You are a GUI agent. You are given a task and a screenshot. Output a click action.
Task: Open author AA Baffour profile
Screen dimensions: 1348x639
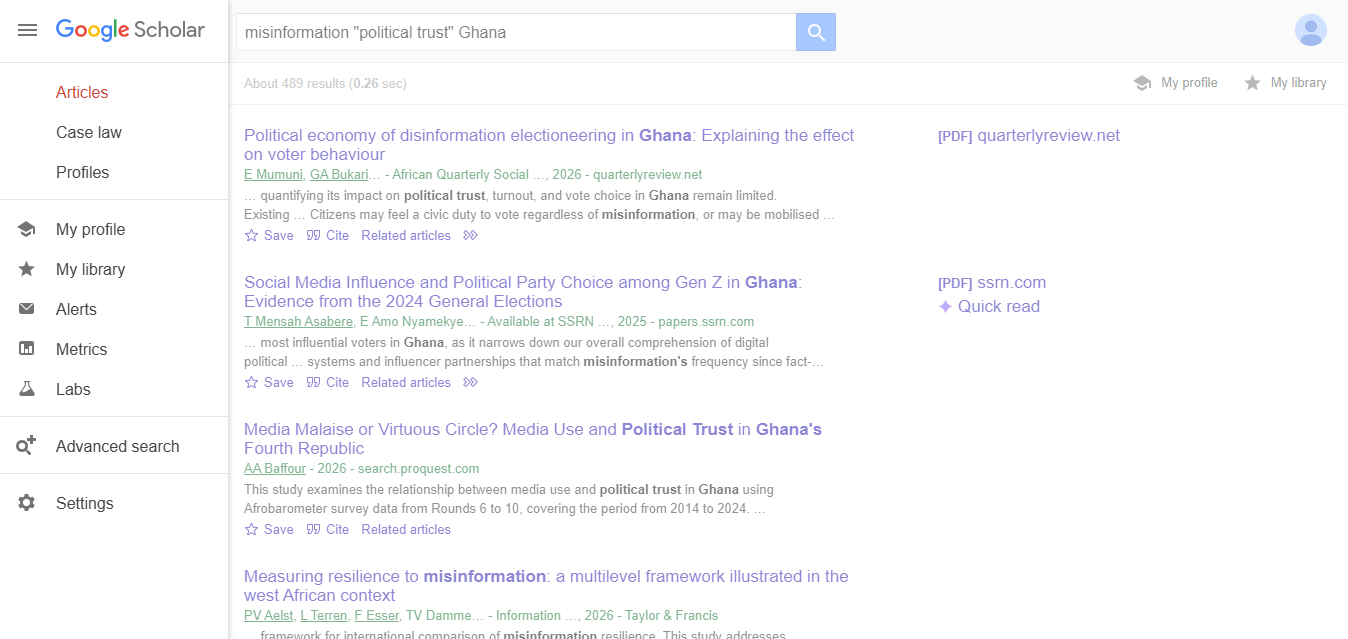pos(275,469)
